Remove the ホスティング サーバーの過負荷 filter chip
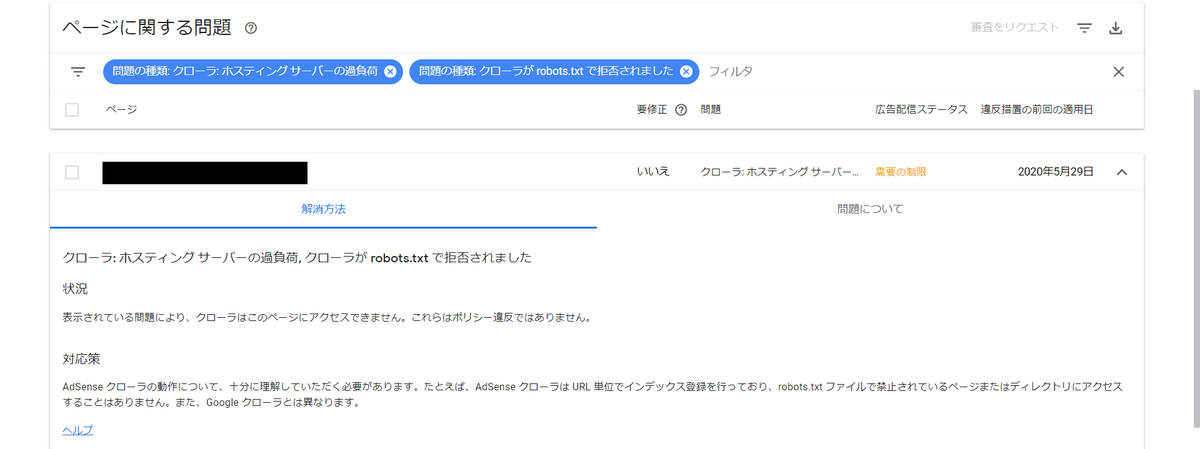This screenshot has height=449, width=1200. 390,72
